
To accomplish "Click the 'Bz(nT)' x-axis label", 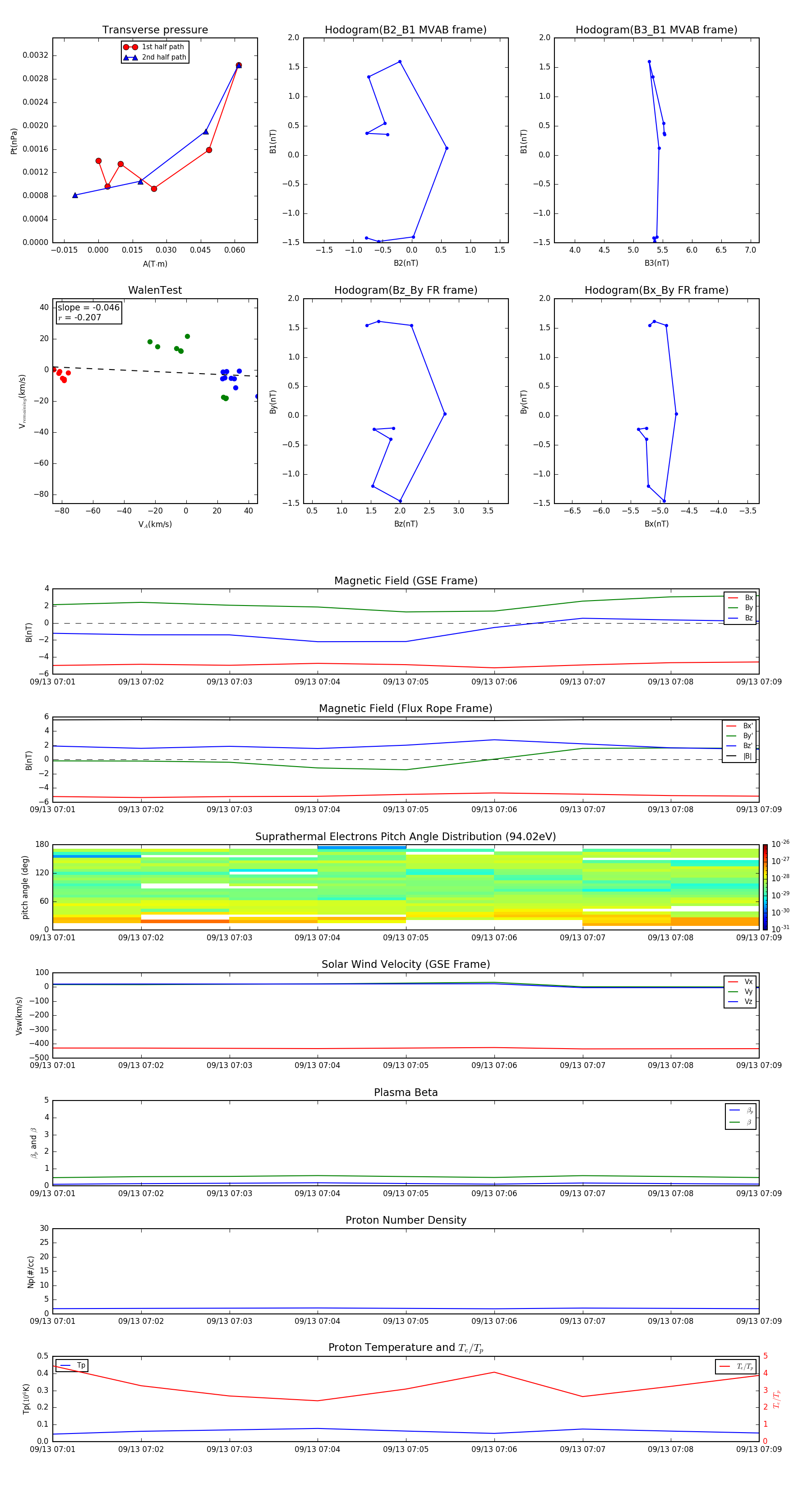I will click(x=406, y=524).
